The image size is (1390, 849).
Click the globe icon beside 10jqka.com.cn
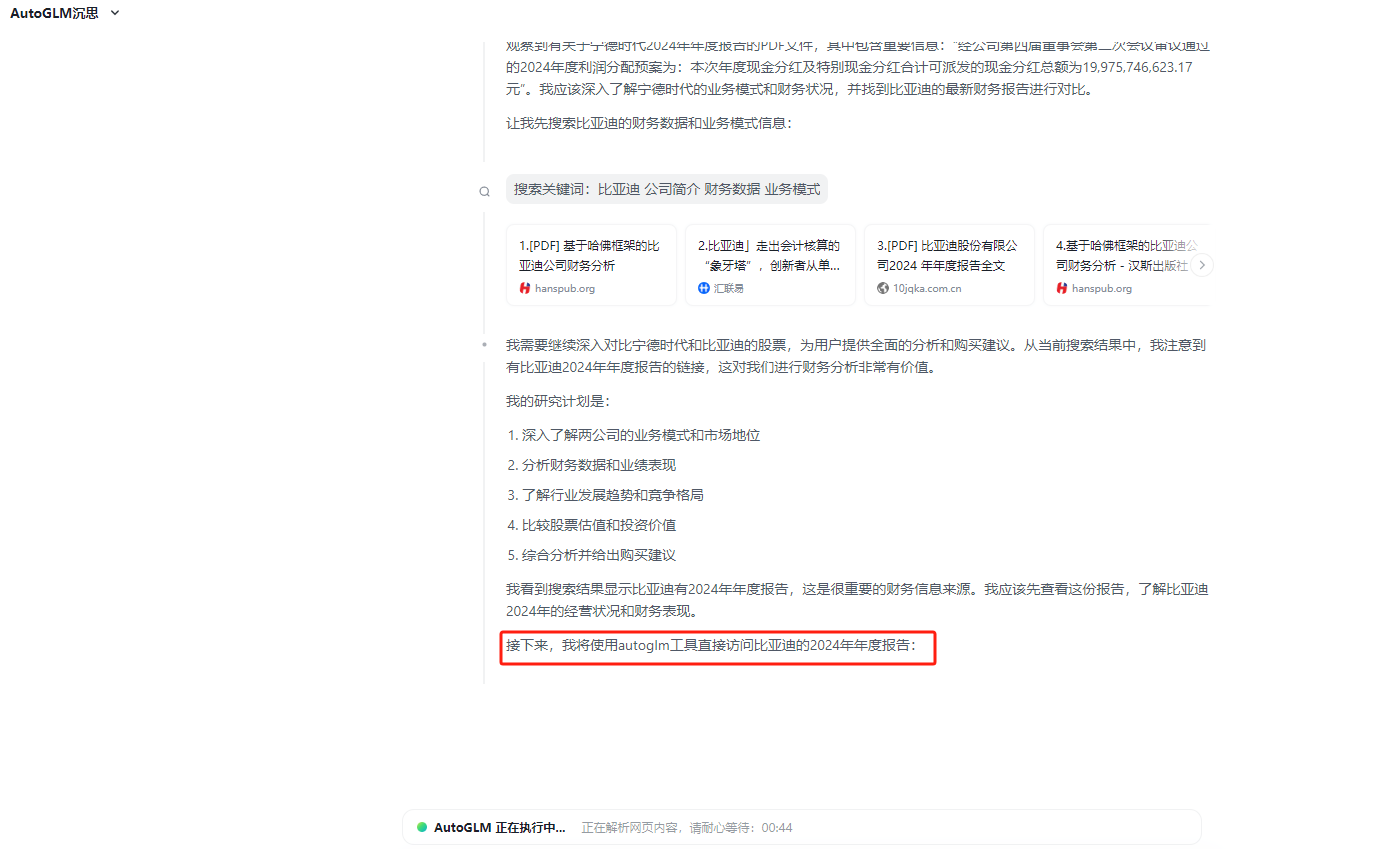point(883,288)
